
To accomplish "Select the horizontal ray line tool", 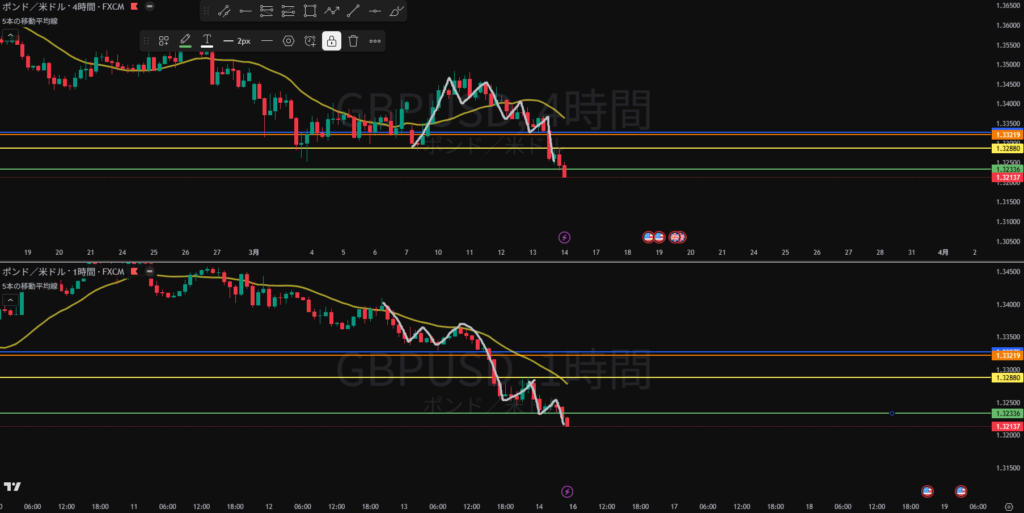I will tap(244, 12).
